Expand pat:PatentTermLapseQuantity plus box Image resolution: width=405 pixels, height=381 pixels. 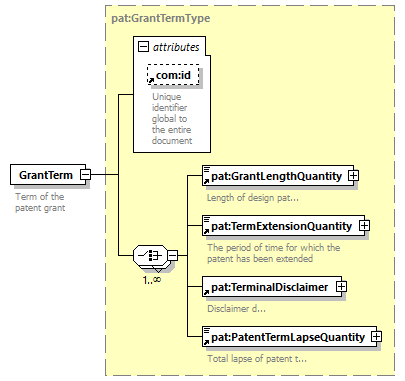[x=376, y=337]
